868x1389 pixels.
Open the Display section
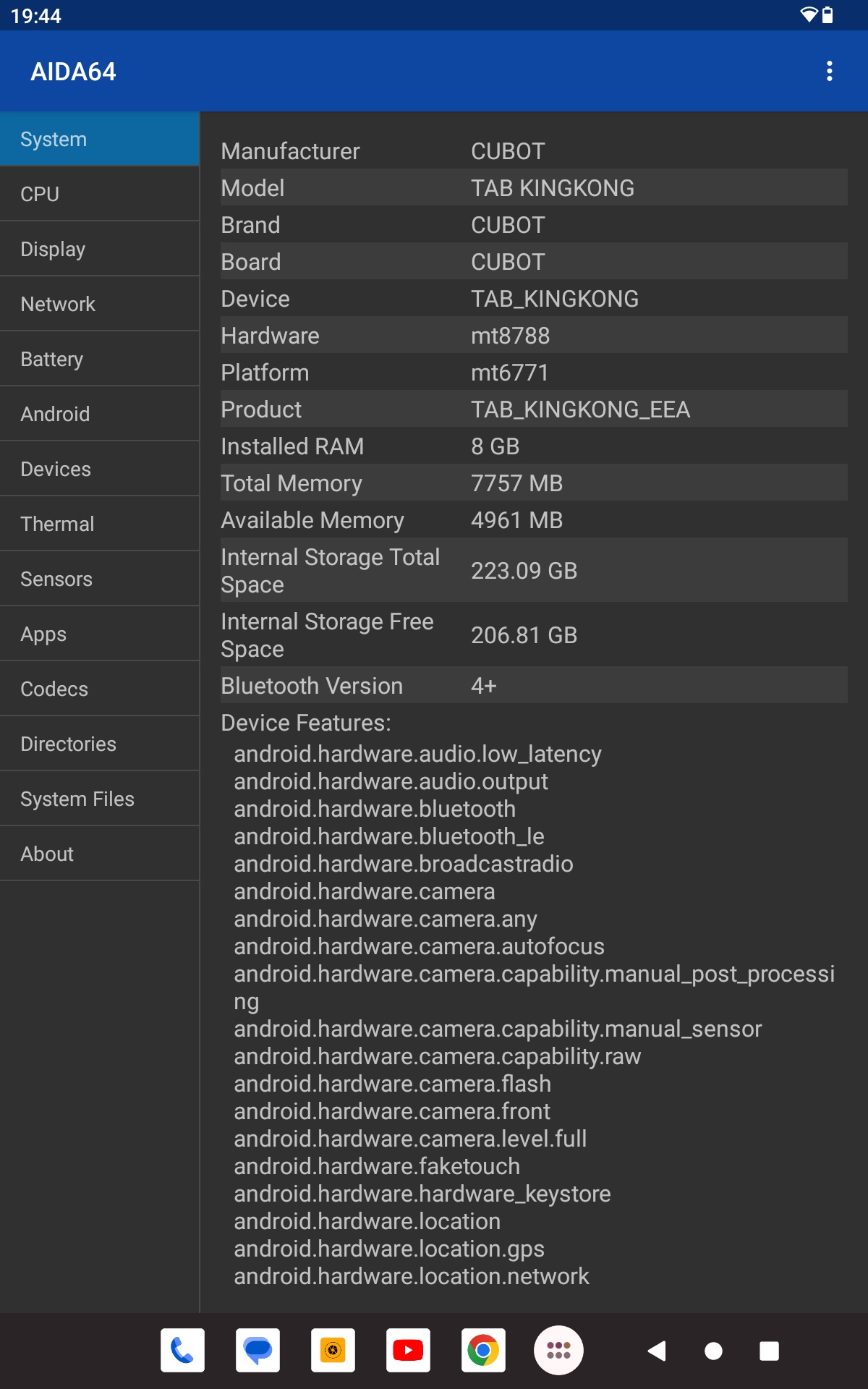click(x=100, y=249)
